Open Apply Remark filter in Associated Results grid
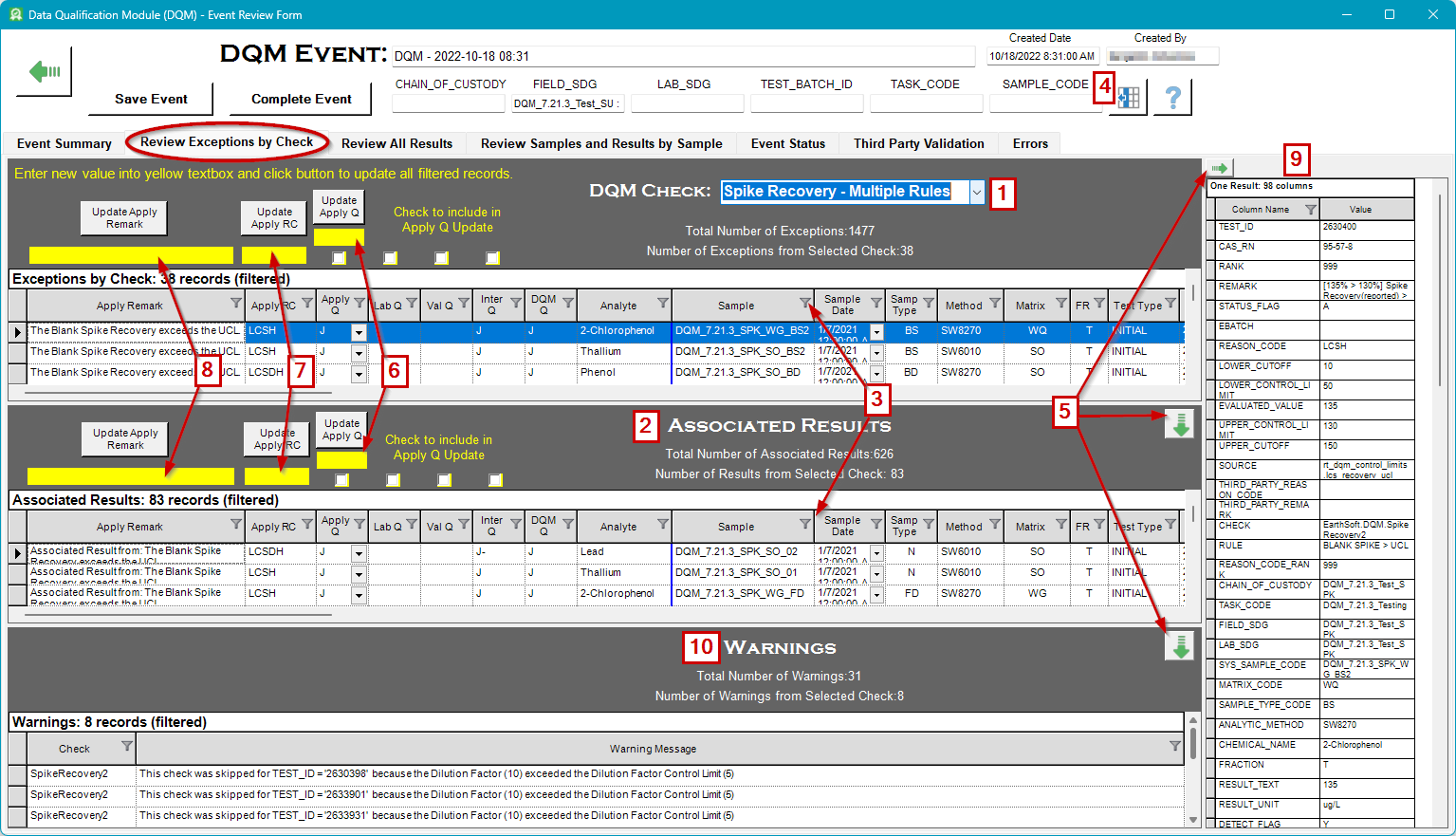This screenshot has width=1456, height=836. pyautogui.click(x=236, y=524)
